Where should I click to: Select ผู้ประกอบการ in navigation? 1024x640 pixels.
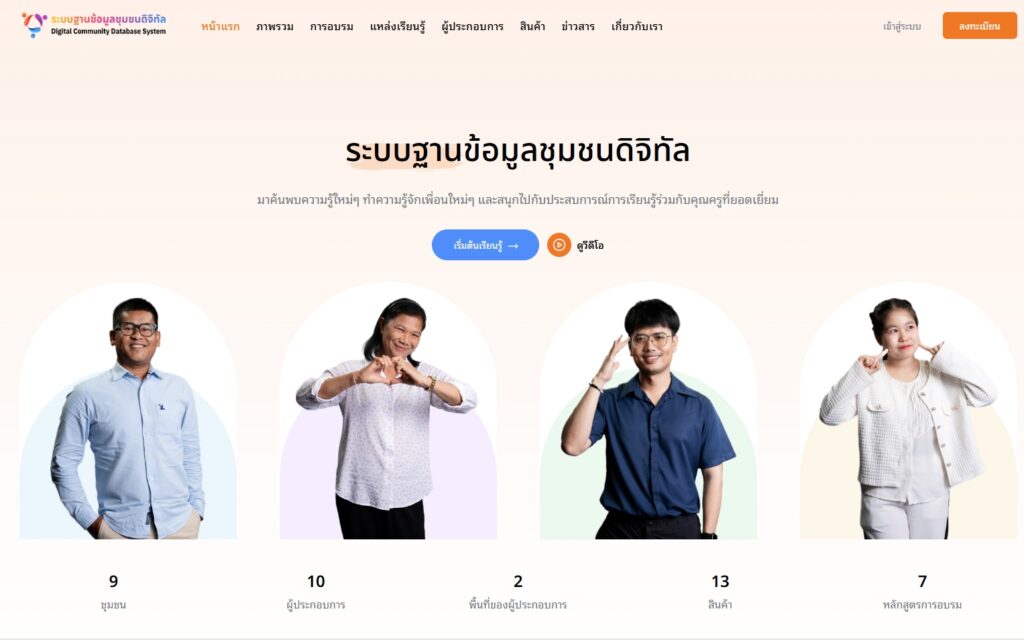(x=472, y=27)
